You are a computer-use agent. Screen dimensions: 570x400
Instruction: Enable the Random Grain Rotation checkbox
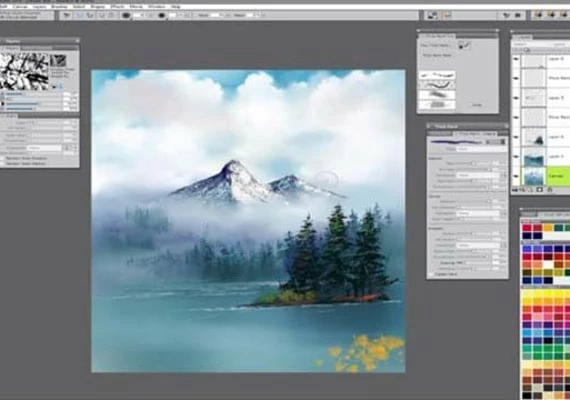coord(3,159)
